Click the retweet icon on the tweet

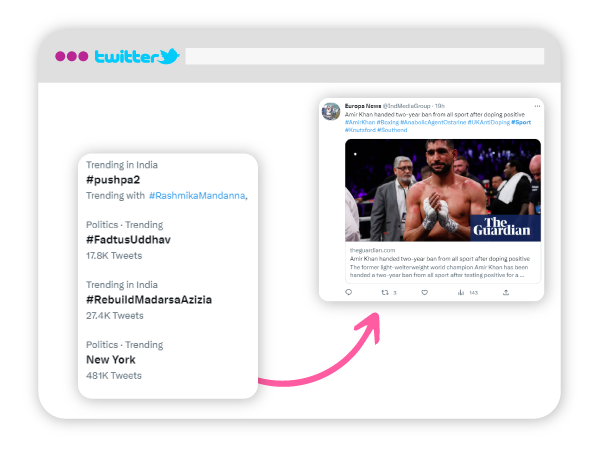[385, 292]
